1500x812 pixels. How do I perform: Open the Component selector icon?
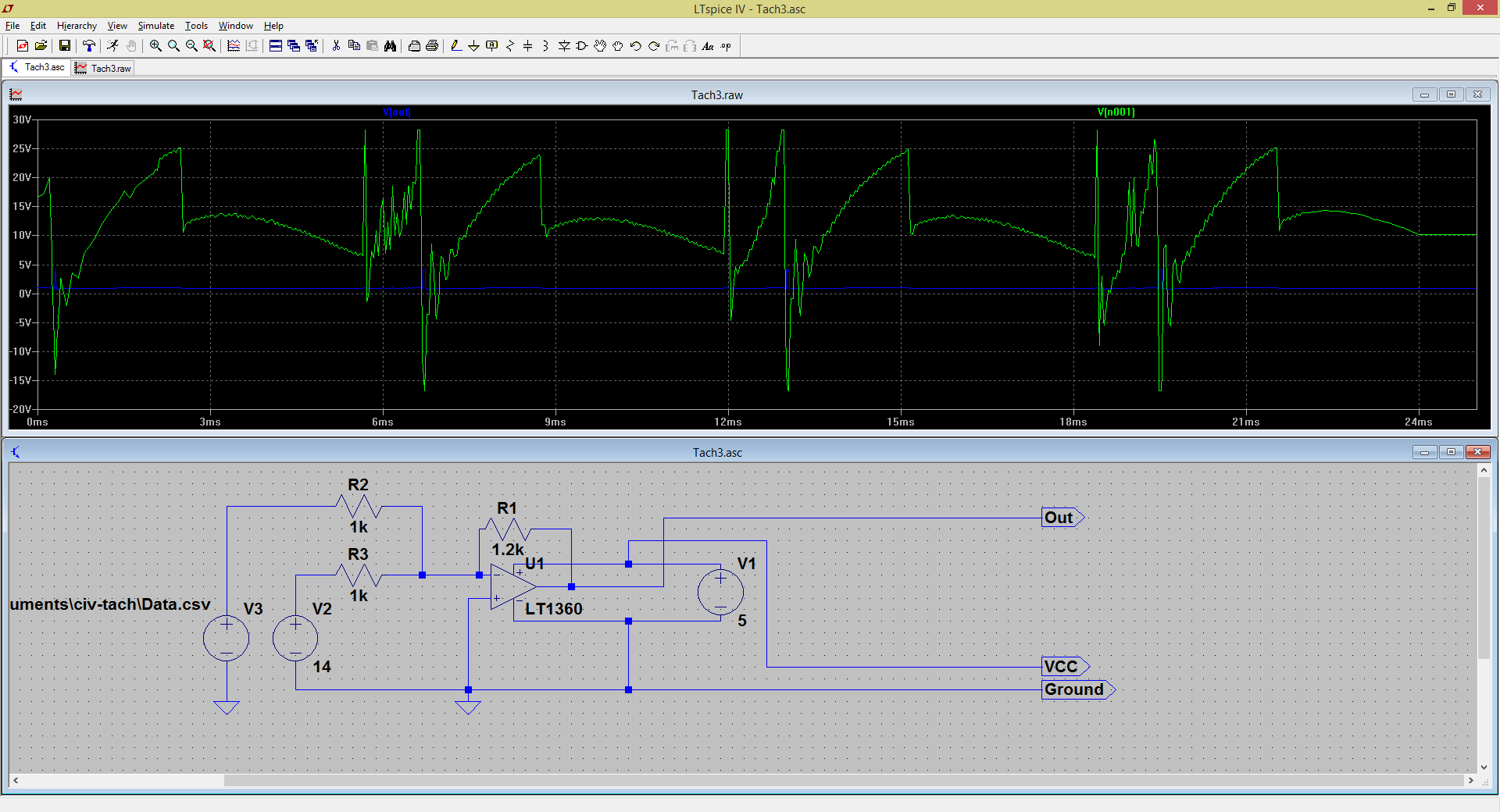tap(581, 46)
